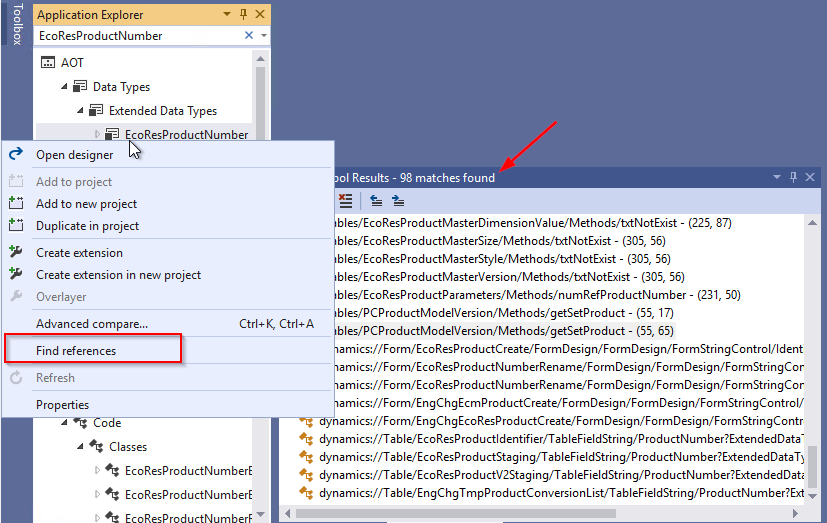Go to next result in toolbar
The height and width of the screenshot is (523, 827).
(398, 201)
